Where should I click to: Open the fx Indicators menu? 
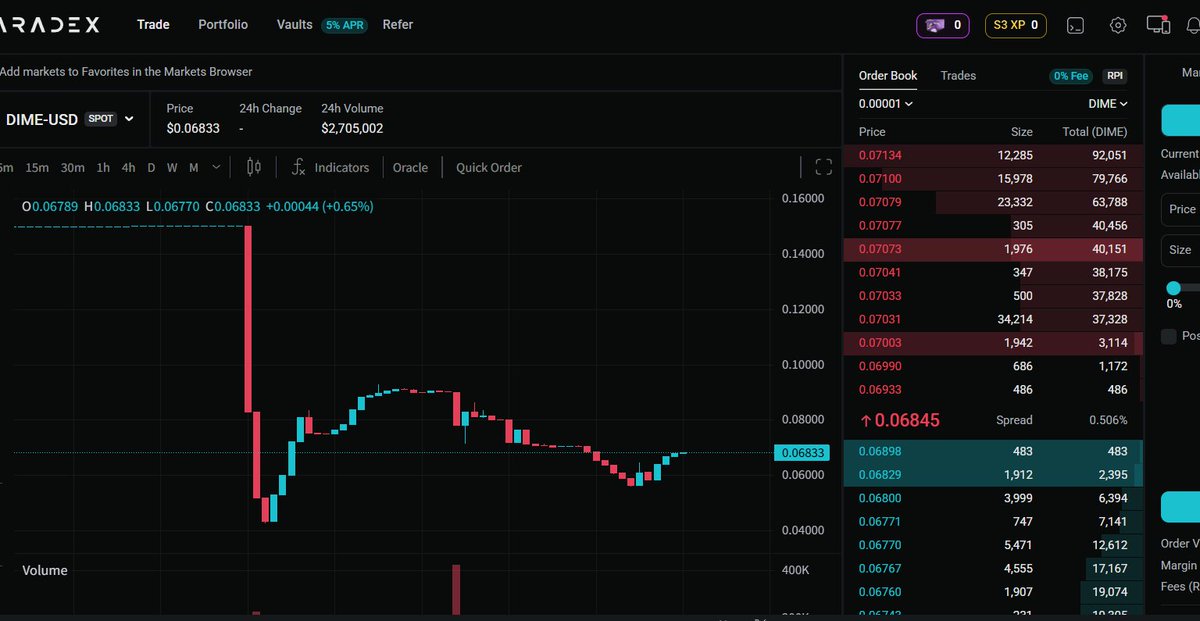(x=330, y=167)
